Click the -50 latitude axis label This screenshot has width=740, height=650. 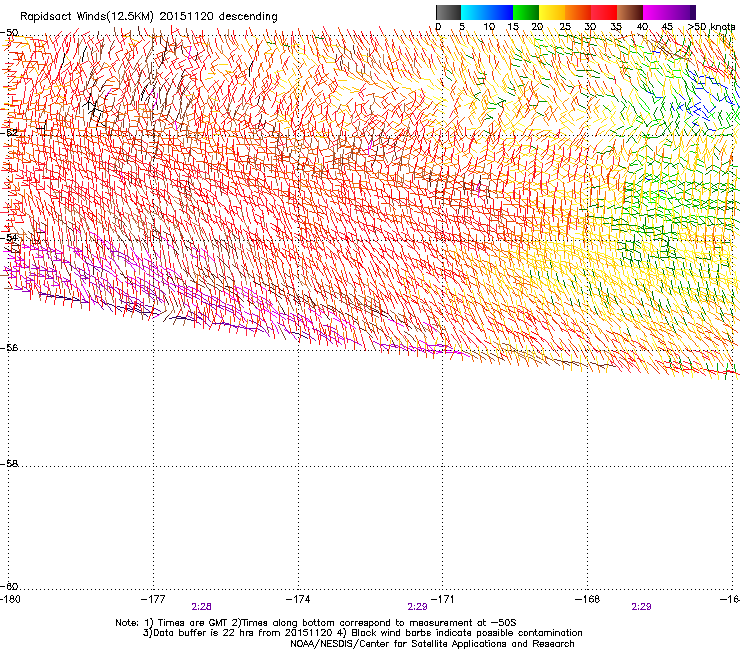coord(9,33)
